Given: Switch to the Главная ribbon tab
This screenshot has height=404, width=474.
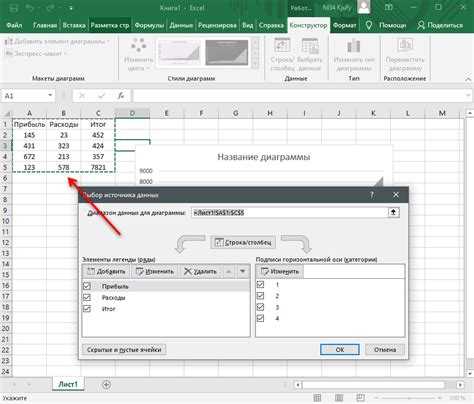Looking at the screenshot, I should tap(45, 25).
